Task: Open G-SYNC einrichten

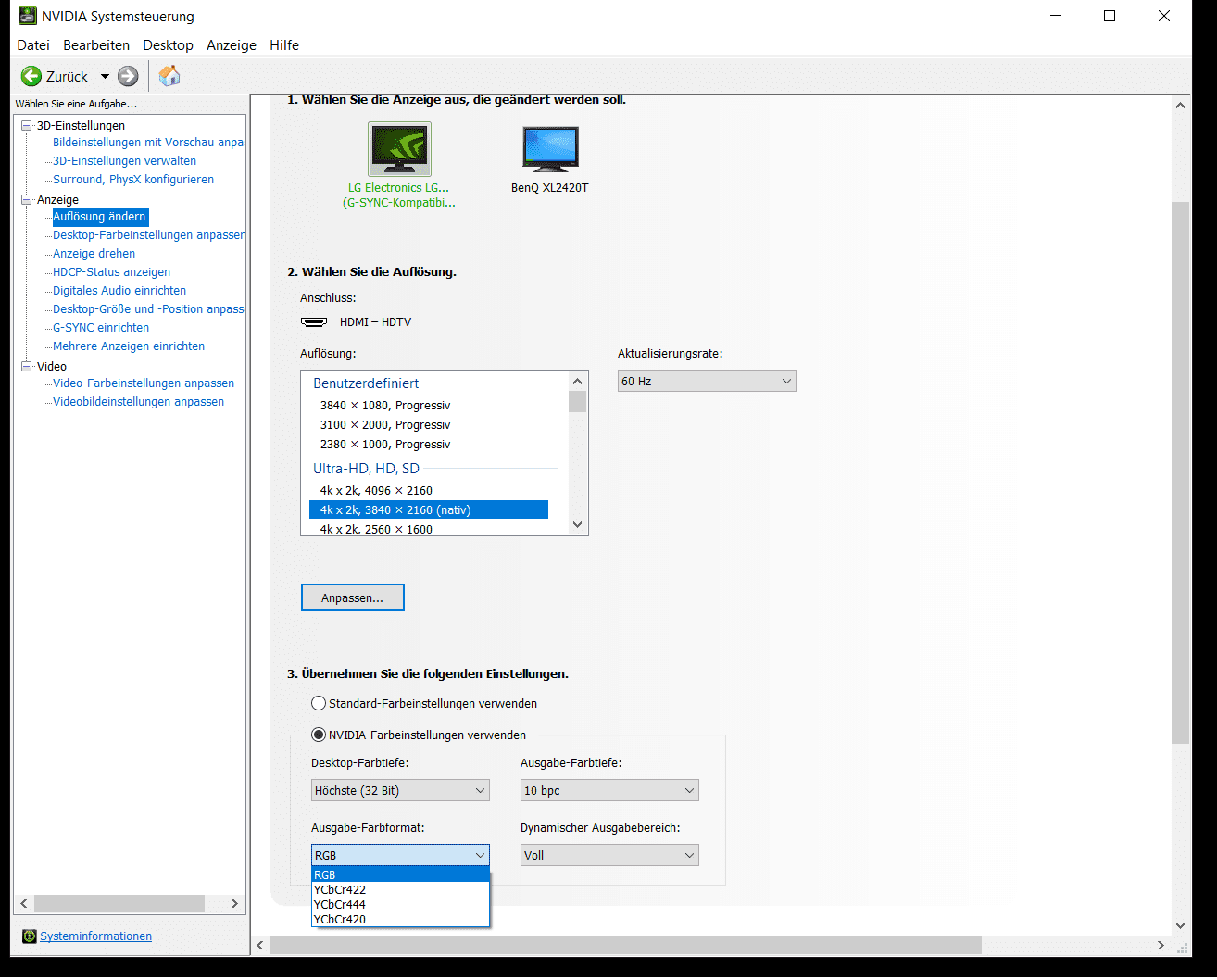Action: pyautogui.click(x=101, y=328)
